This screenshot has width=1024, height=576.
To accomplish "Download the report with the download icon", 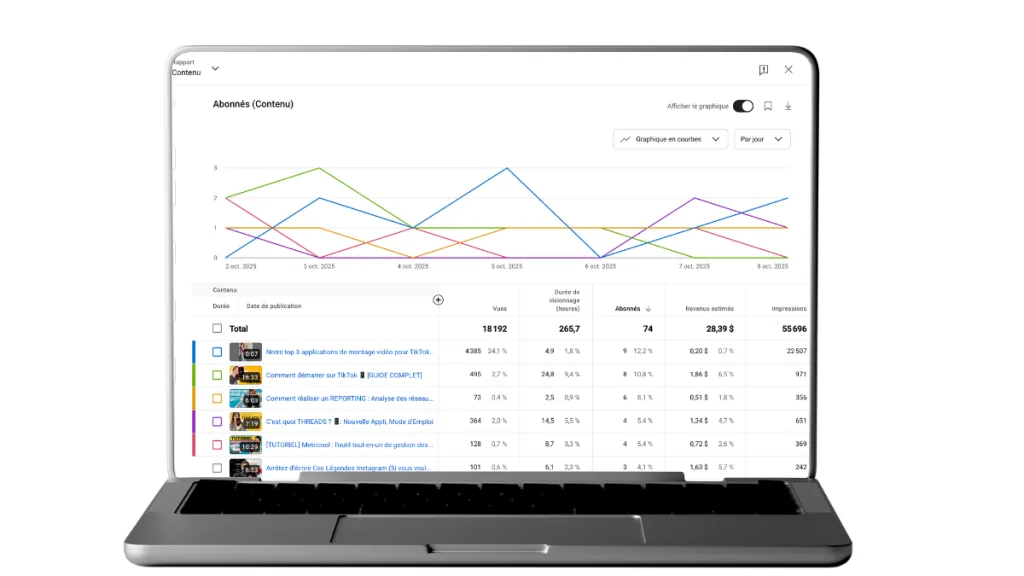I will pos(788,106).
